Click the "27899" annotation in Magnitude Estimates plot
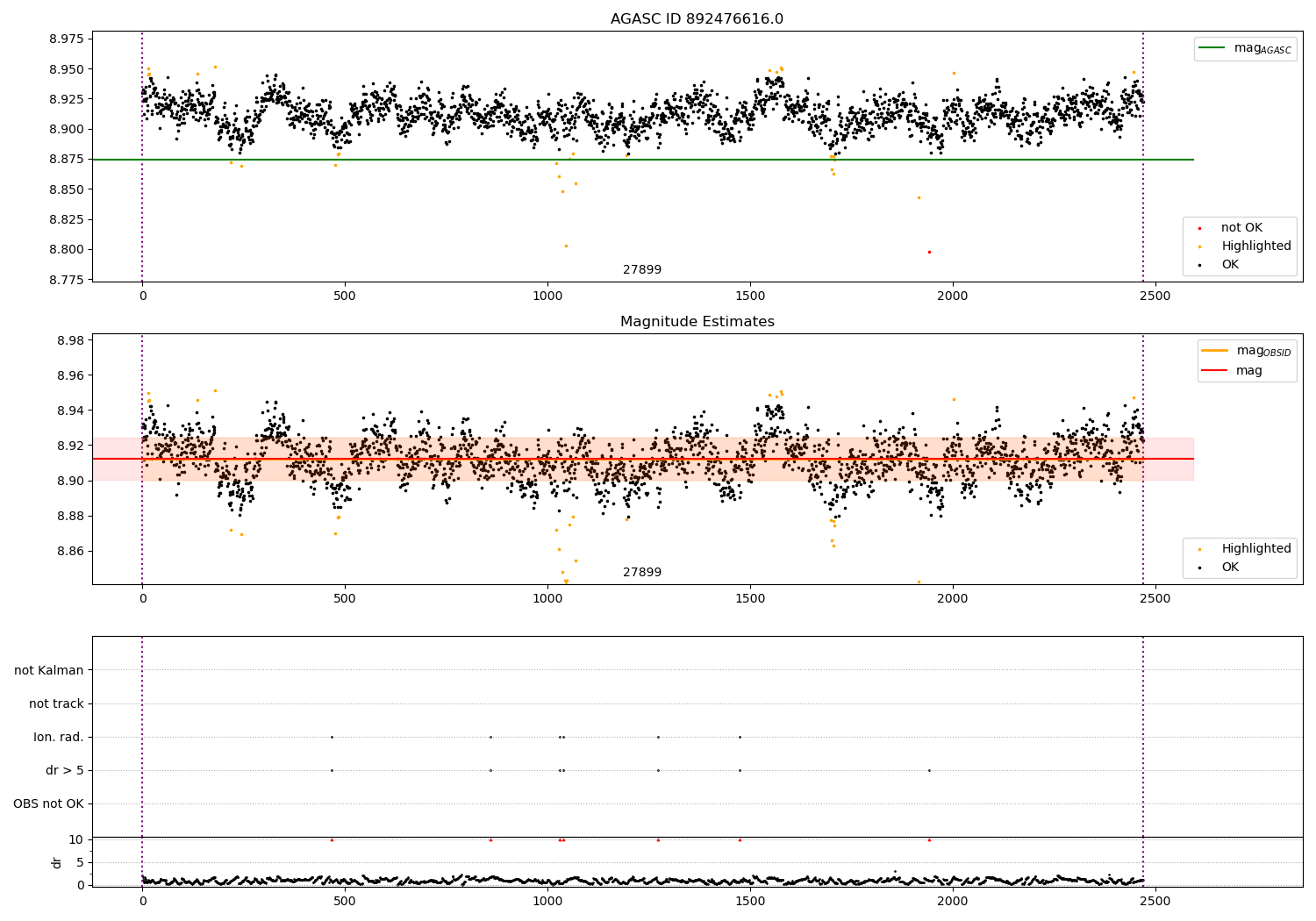Screen dimensions: 1316x921 pyautogui.click(x=642, y=573)
